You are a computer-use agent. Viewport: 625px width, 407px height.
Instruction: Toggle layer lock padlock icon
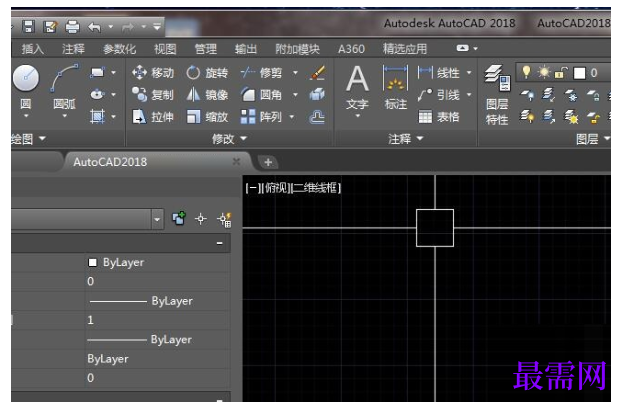[561, 73]
